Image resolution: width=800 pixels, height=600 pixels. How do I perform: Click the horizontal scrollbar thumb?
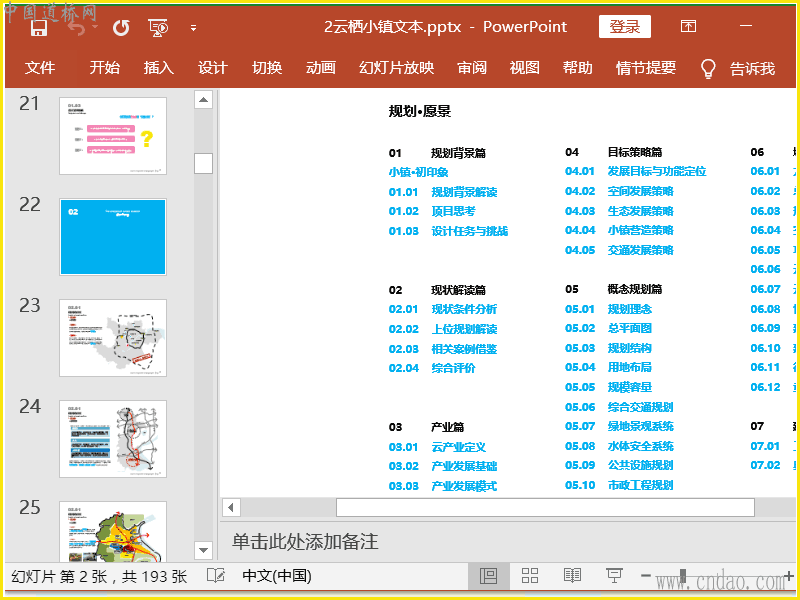(x=545, y=508)
